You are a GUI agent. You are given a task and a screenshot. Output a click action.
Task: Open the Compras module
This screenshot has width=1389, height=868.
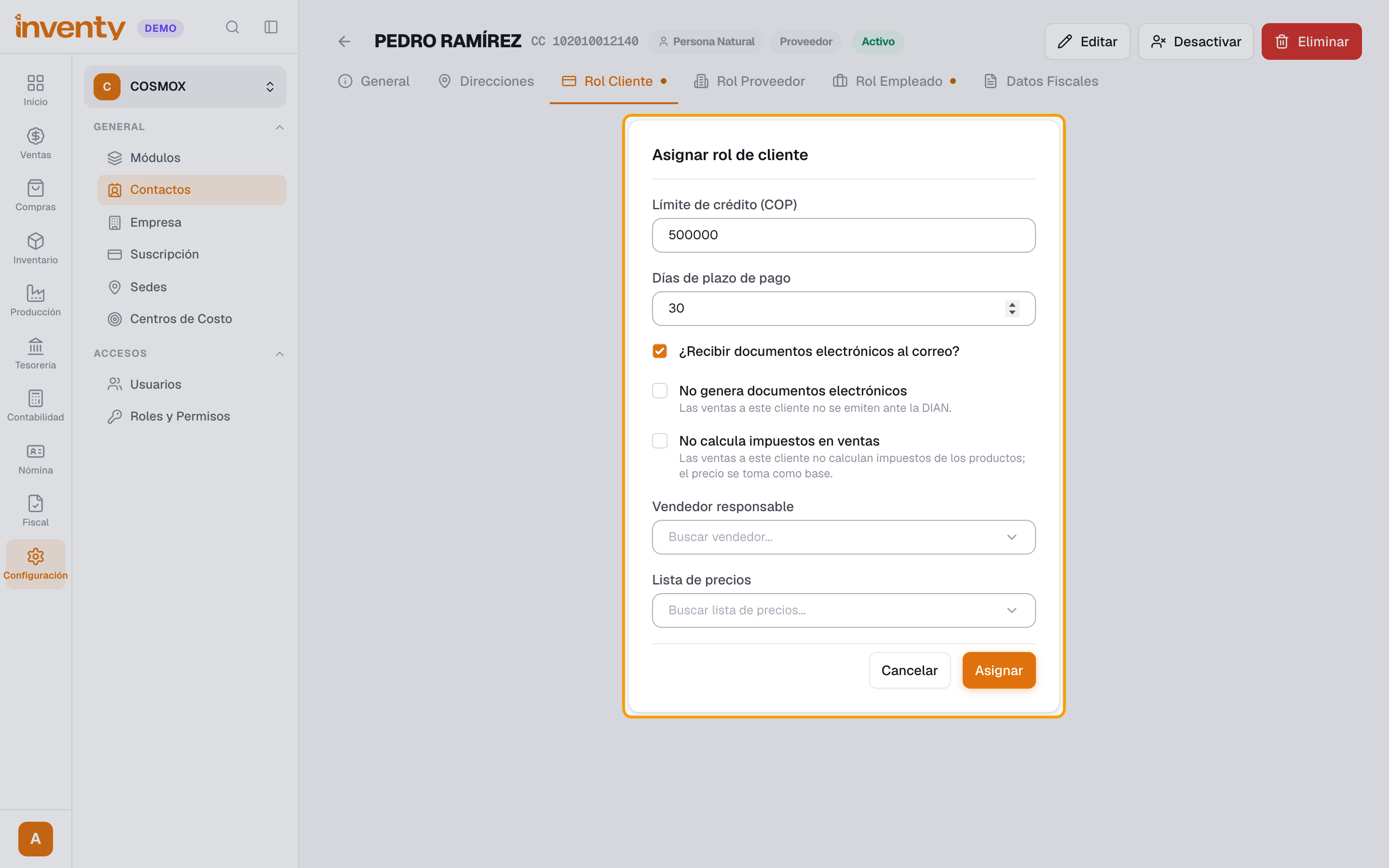[36, 196]
